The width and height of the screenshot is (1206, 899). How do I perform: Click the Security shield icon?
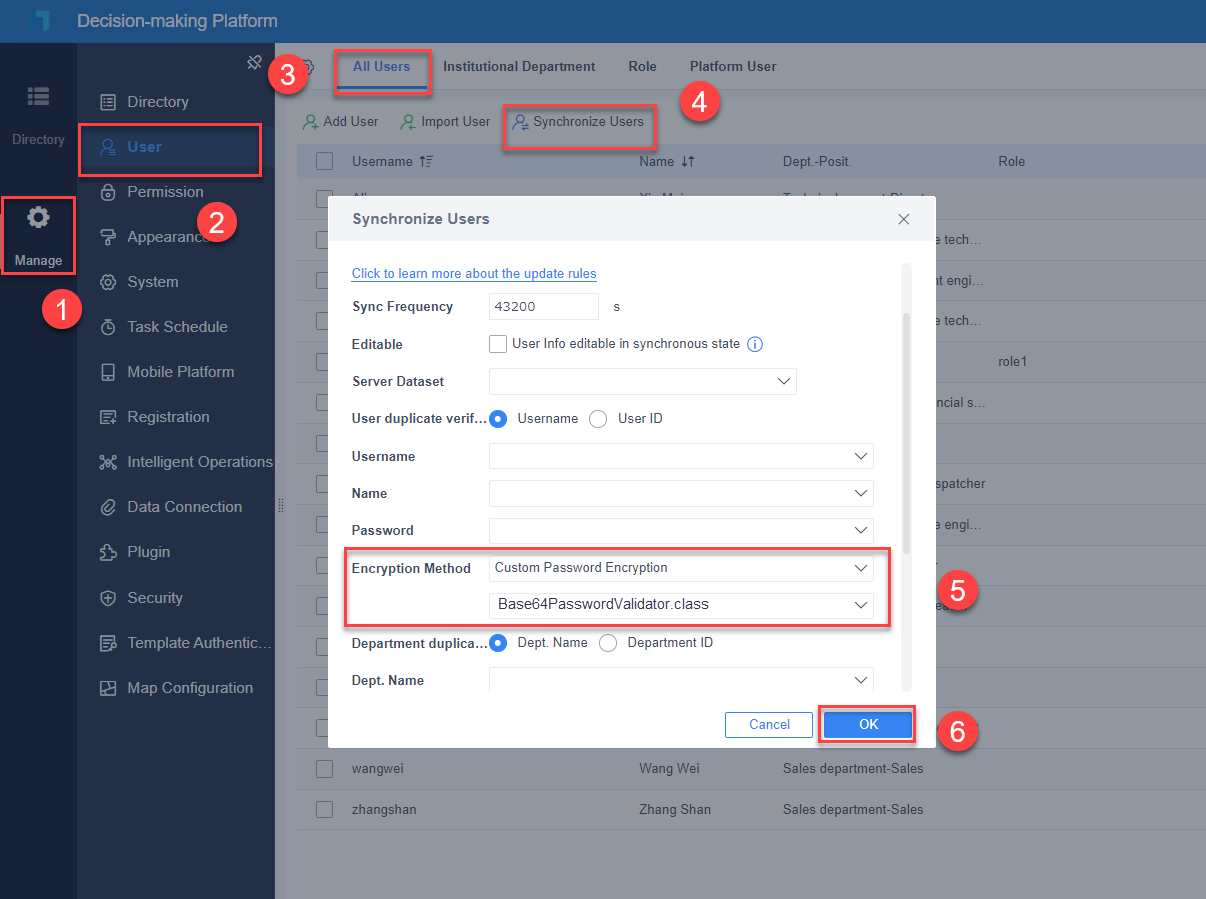[x=108, y=598]
